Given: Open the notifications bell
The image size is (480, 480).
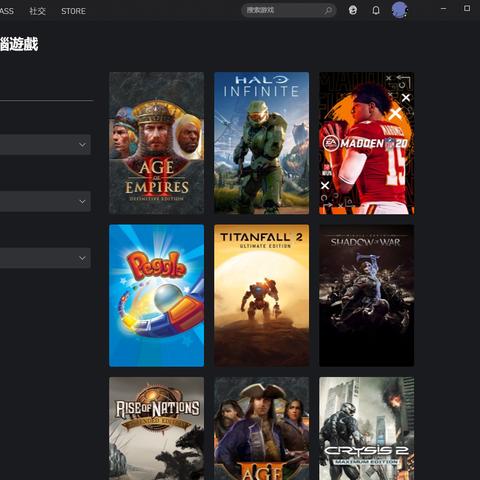Looking at the screenshot, I should click(x=376, y=10).
